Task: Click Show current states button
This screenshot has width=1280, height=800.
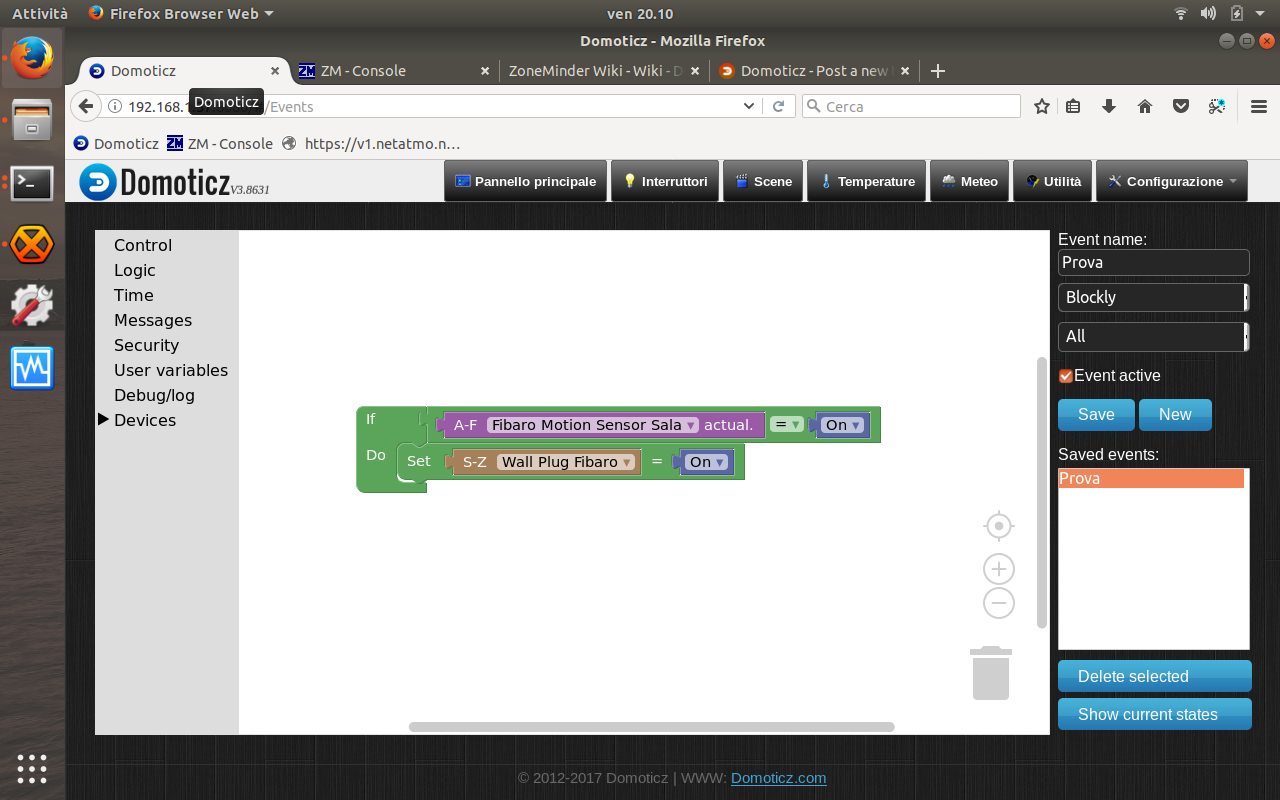Action: click(1154, 714)
